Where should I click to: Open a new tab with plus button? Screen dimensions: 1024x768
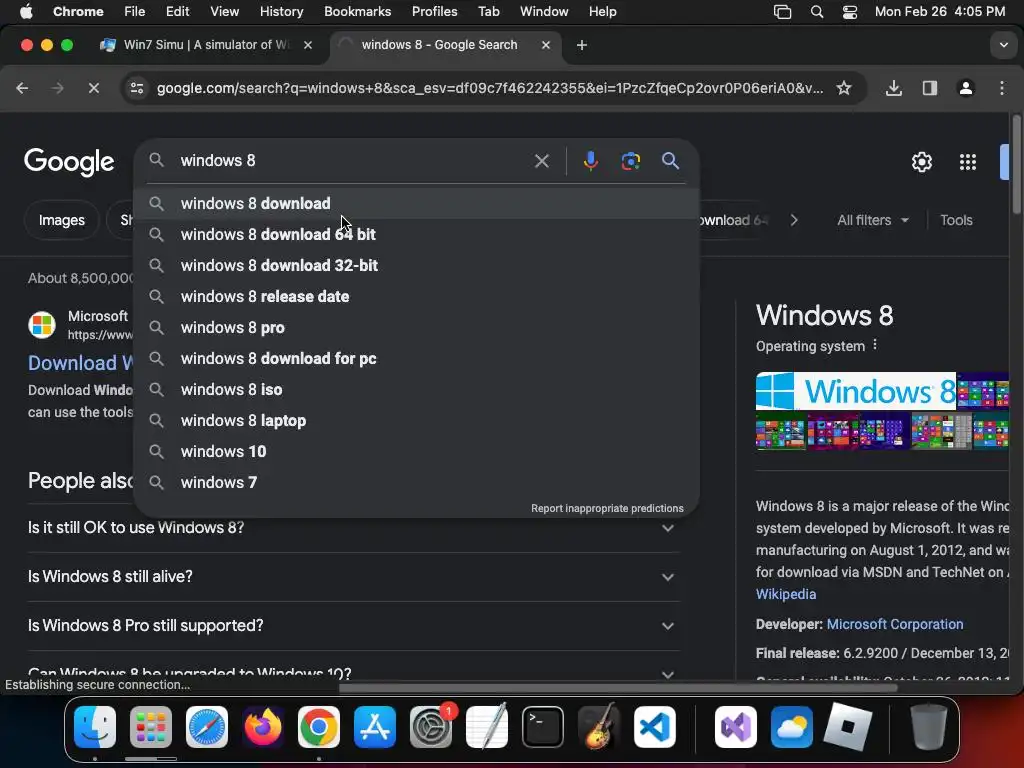click(581, 45)
